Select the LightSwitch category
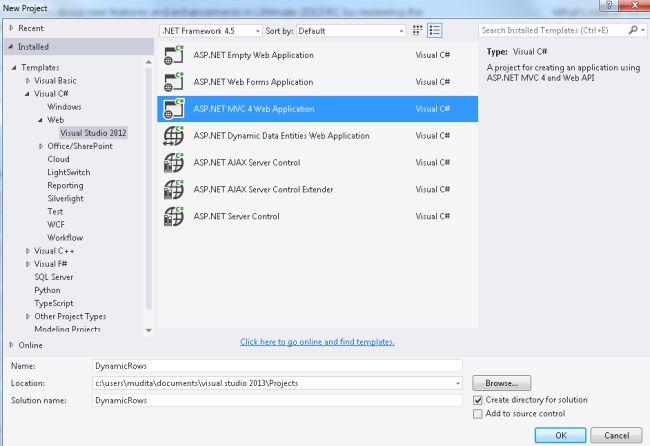 [x=69, y=172]
